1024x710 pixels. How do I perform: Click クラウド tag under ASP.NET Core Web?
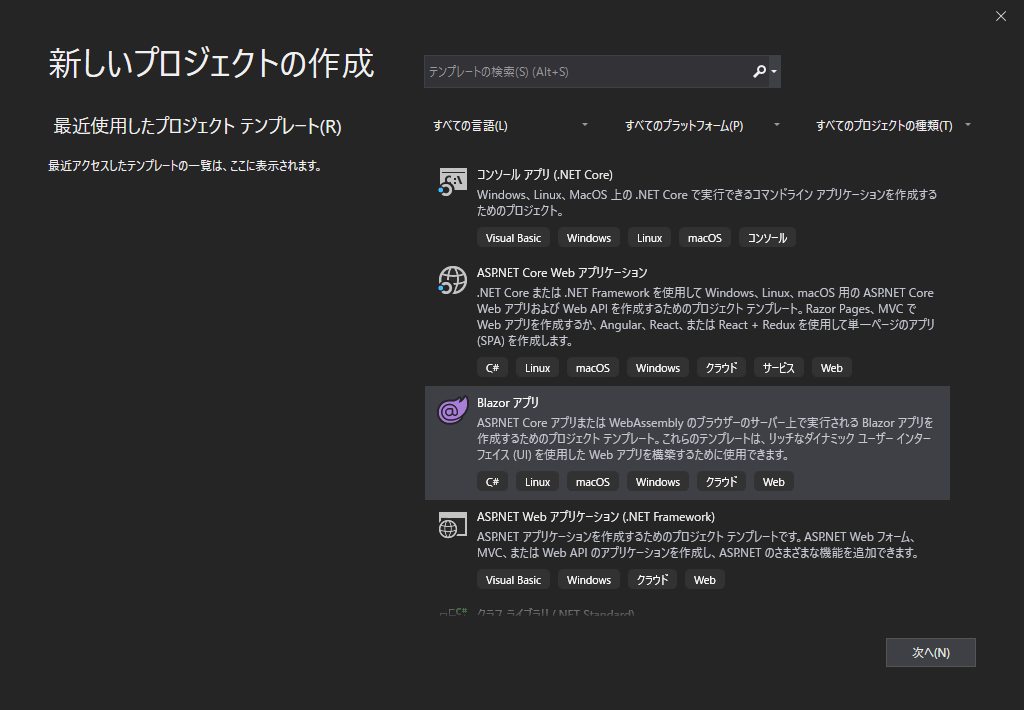click(x=721, y=368)
